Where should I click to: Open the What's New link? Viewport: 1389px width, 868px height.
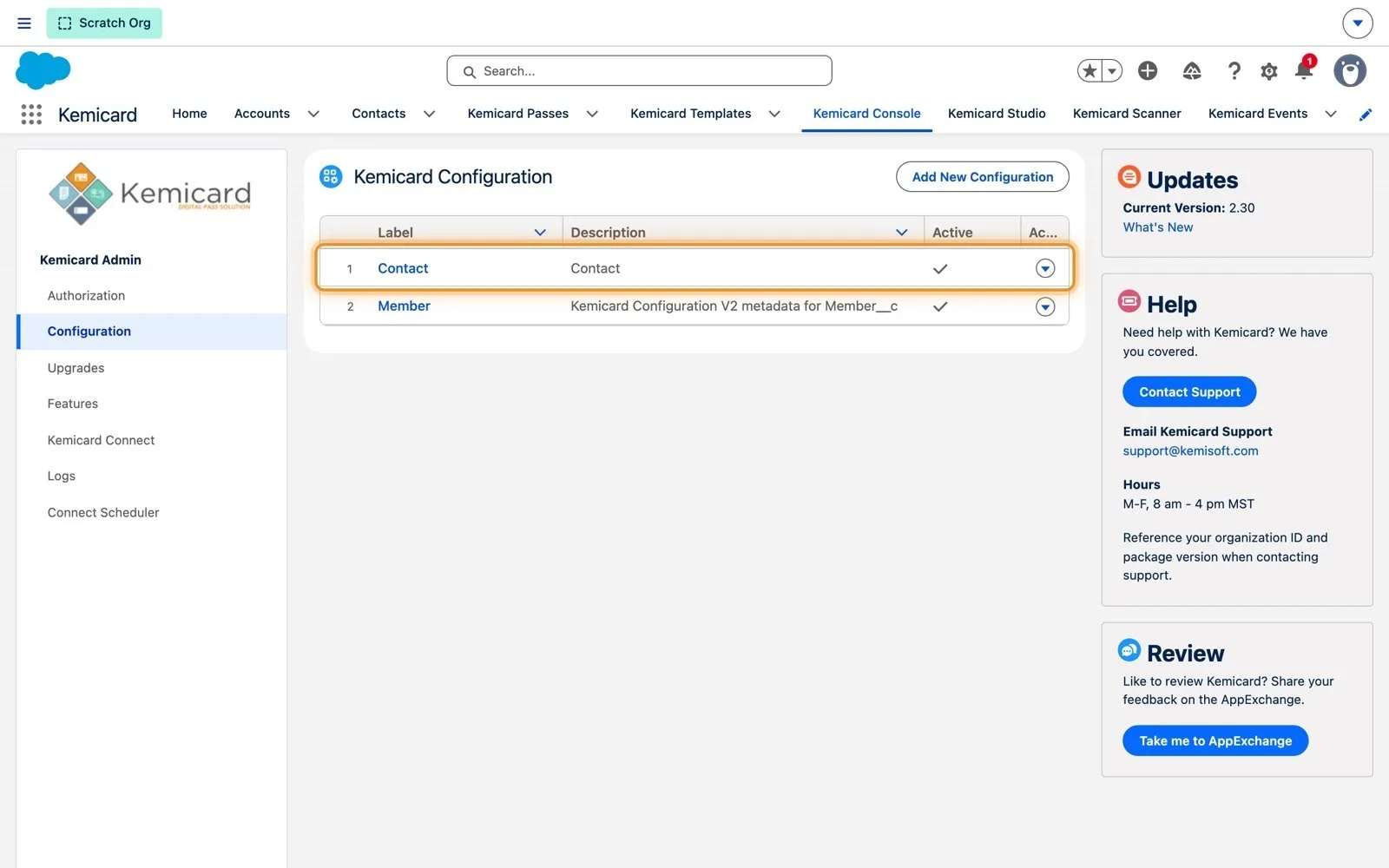click(x=1158, y=227)
